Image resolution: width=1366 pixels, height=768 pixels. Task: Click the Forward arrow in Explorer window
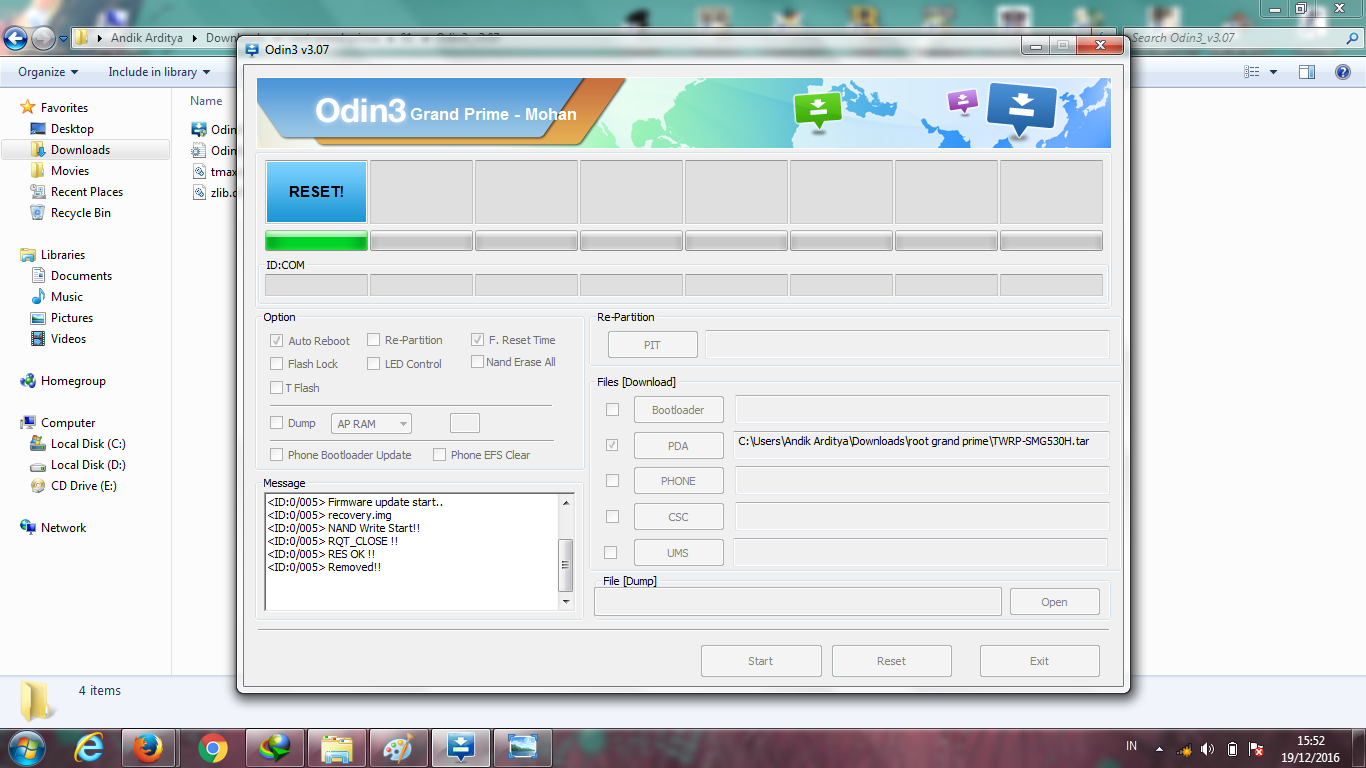coord(43,38)
